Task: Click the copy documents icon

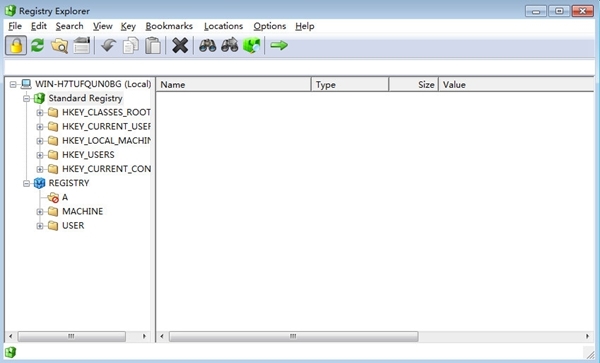Action: point(131,46)
